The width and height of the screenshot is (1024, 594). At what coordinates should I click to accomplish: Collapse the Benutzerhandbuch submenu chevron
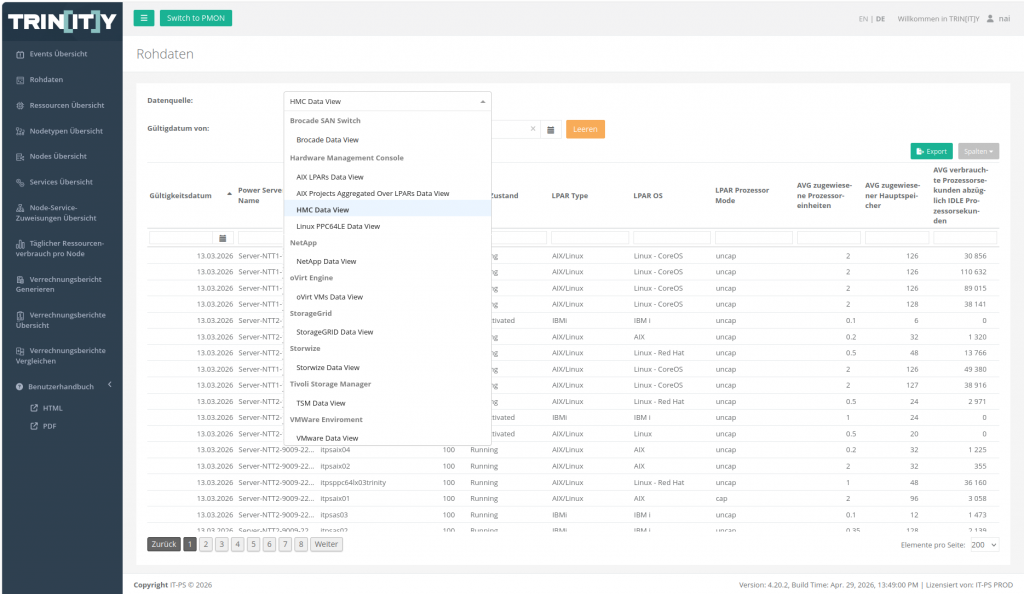[x=110, y=384]
